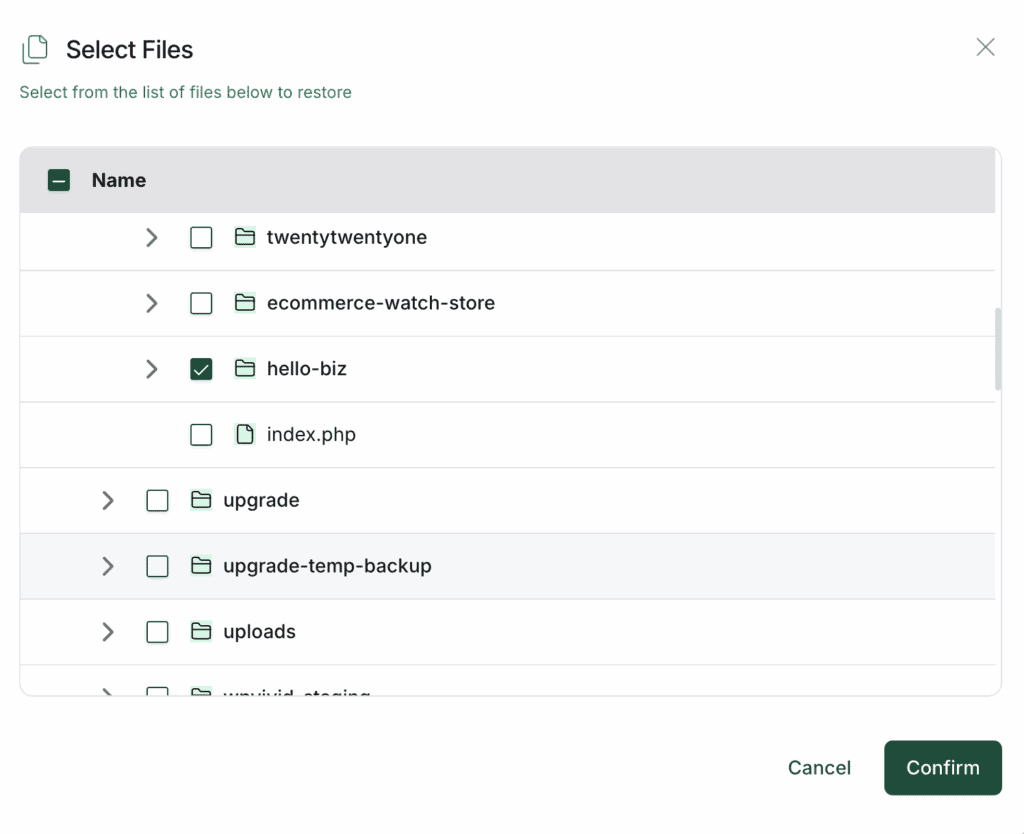1024x834 pixels.
Task: Confirm the file selection
Action: click(942, 767)
